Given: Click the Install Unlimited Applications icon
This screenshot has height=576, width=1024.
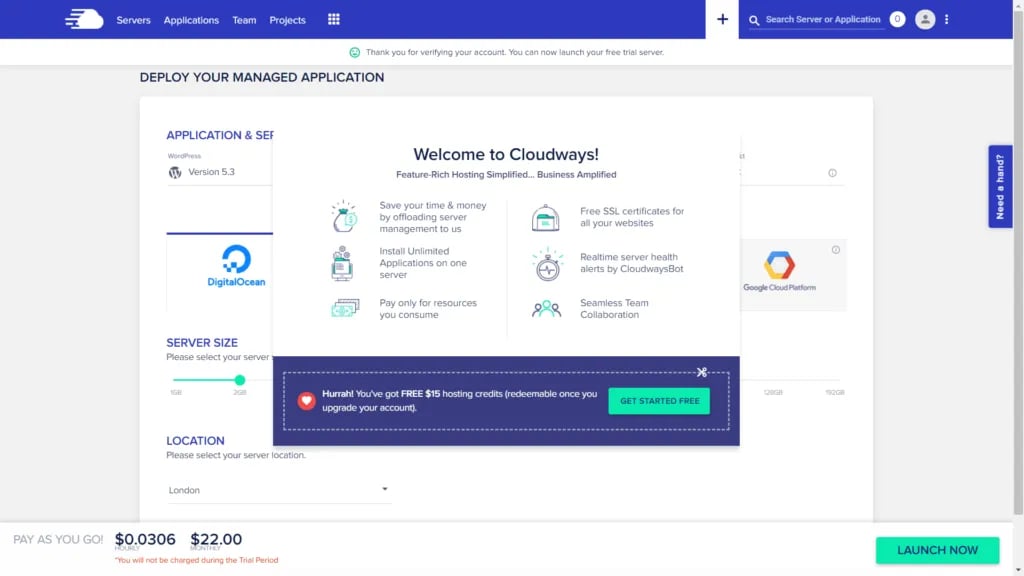Looking at the screenshot, I should coord(342,263).
